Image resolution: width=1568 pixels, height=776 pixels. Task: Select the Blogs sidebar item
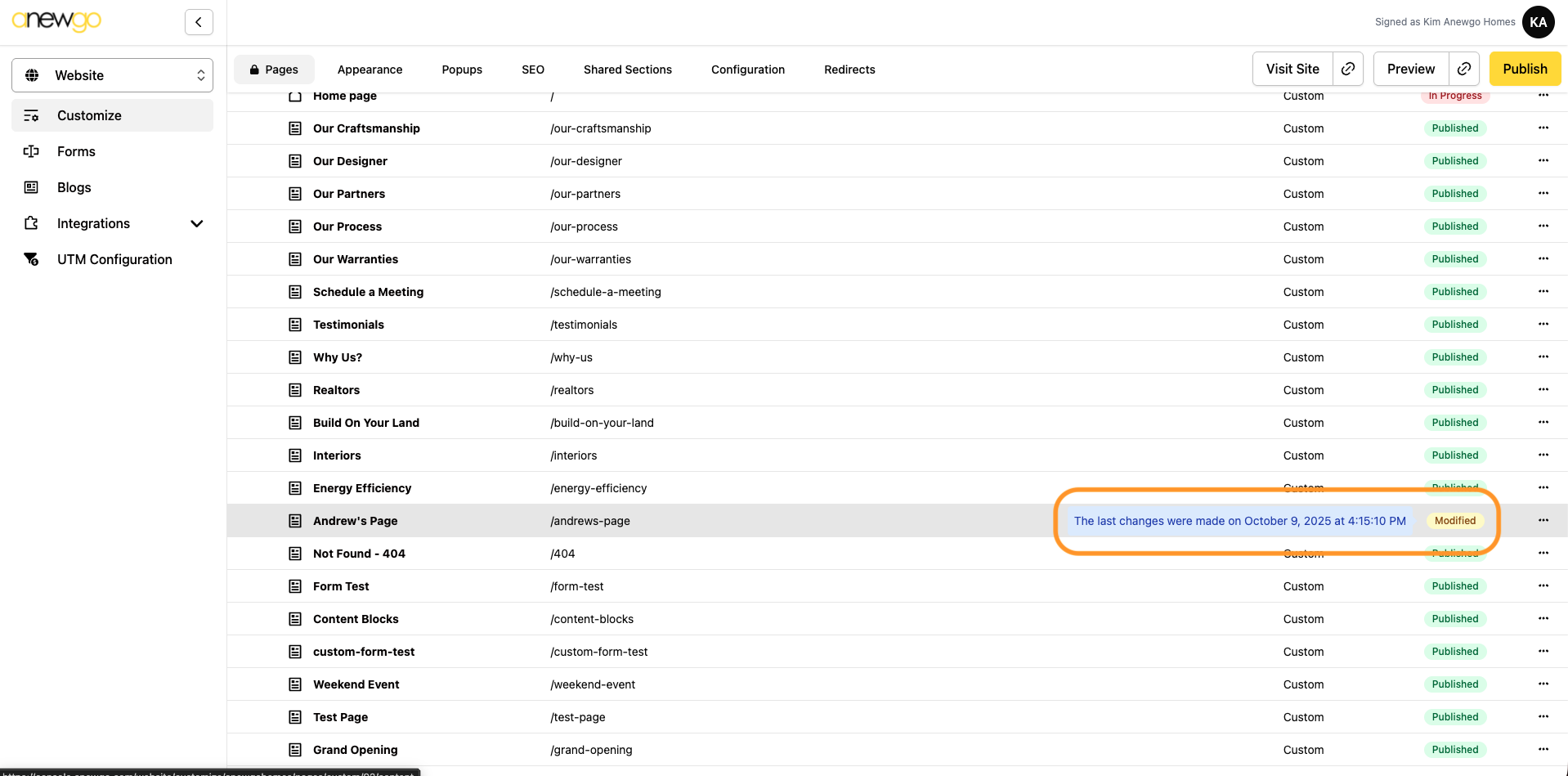(x=74, y=187)
